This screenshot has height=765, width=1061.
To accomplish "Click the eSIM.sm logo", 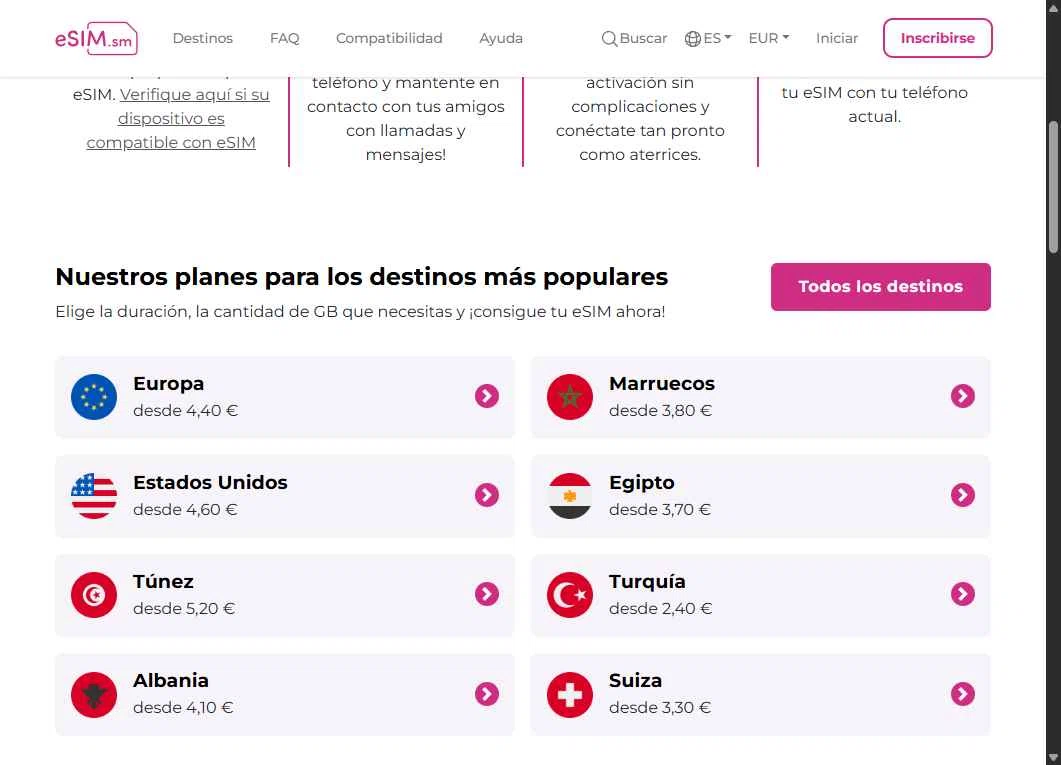I will (x=96, y=38).
